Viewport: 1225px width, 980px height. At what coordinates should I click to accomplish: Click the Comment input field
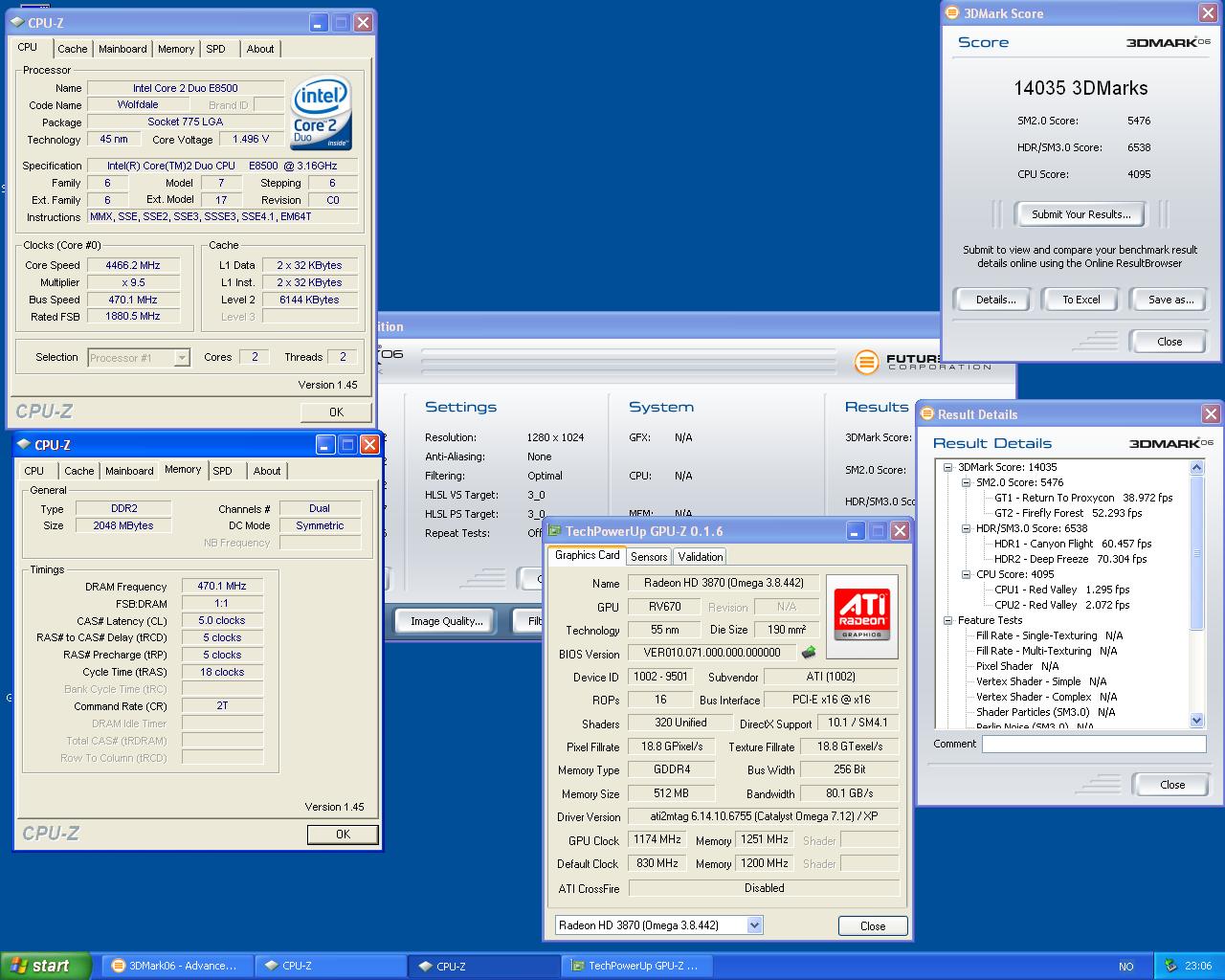pos(1093,744)
